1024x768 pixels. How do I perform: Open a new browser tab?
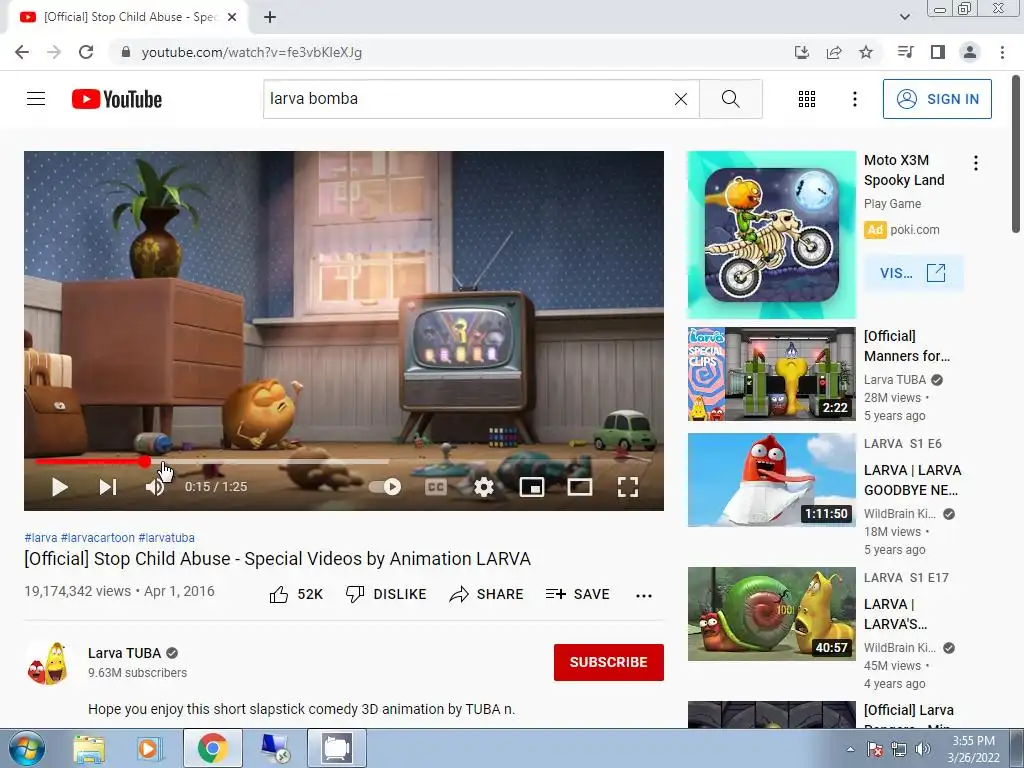tap(270, 17)
